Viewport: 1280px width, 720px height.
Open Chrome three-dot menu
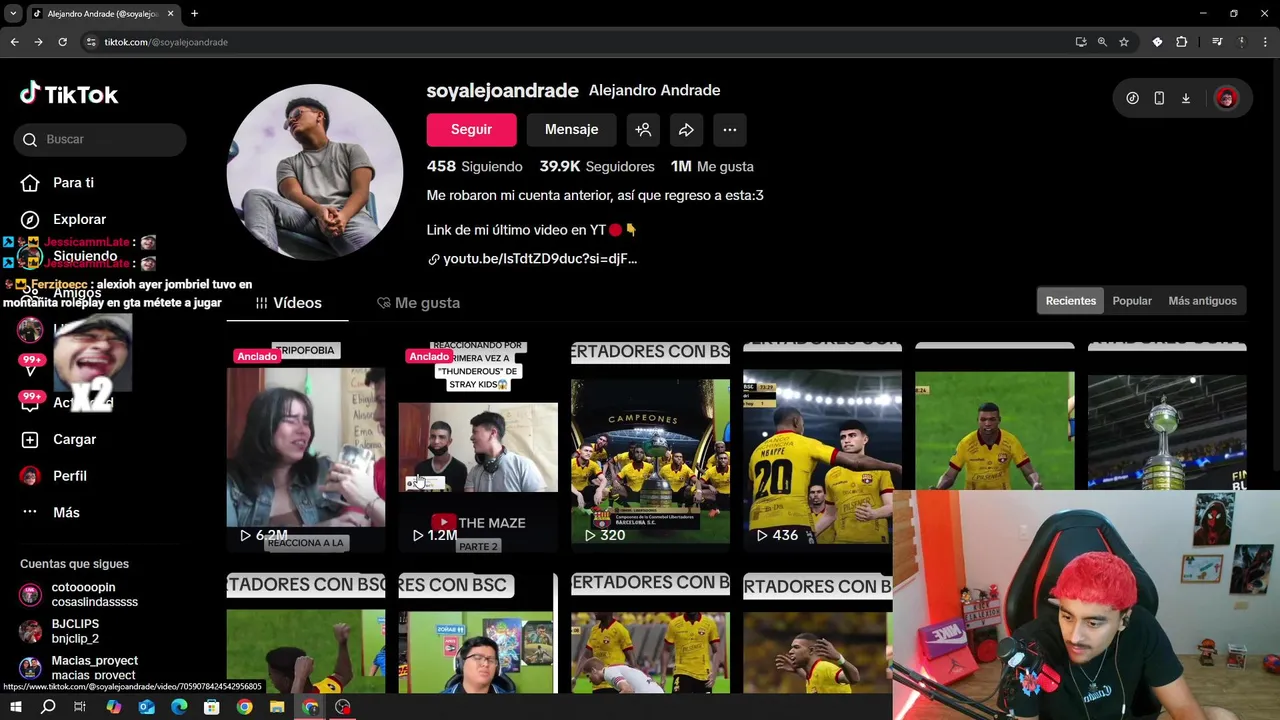pos(1266,42)
